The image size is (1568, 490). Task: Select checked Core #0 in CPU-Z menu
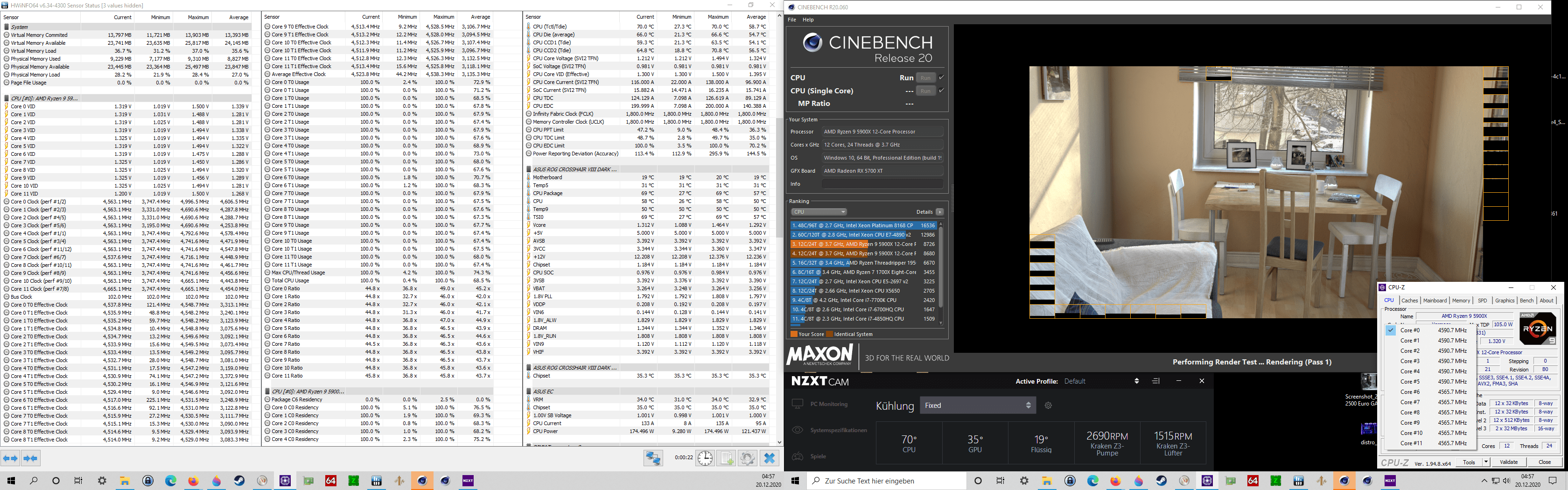click(x=1429, y=330)
